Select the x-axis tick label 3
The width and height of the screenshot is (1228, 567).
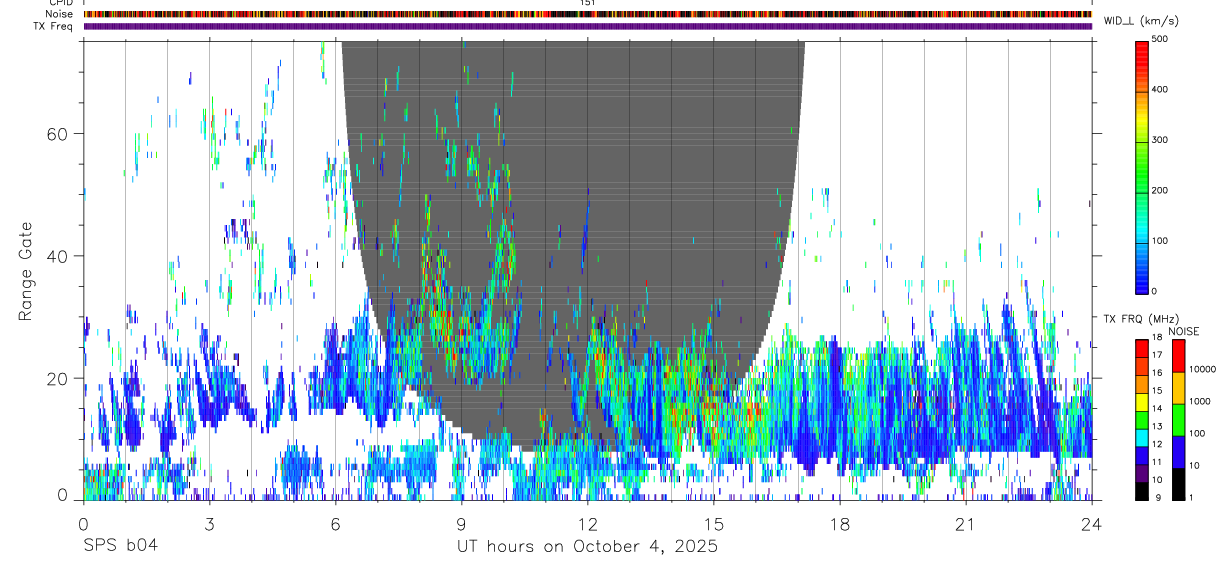[x=209, y=523]
